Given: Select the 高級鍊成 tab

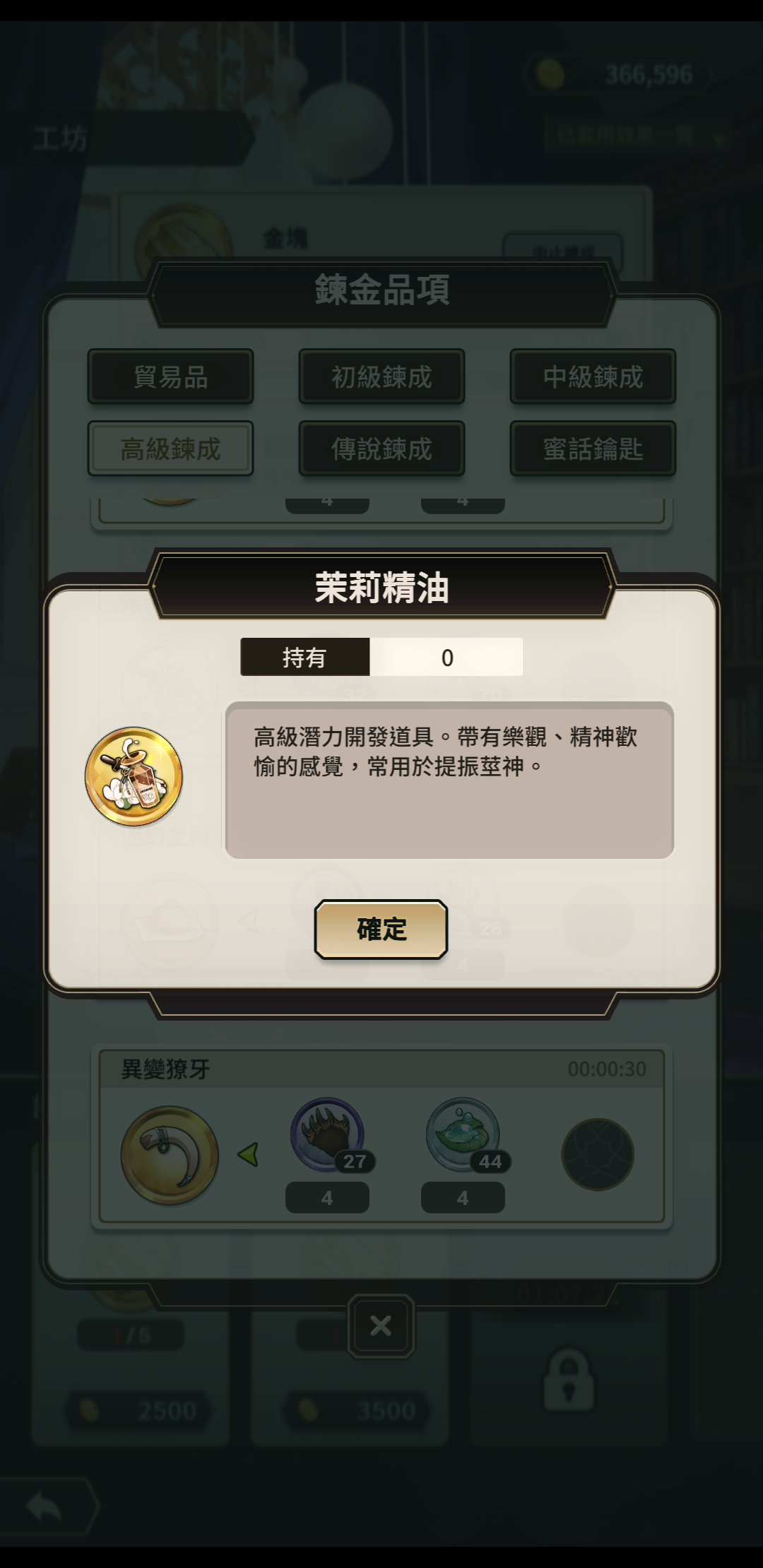Looking at the screenshot, I should 170,449.
